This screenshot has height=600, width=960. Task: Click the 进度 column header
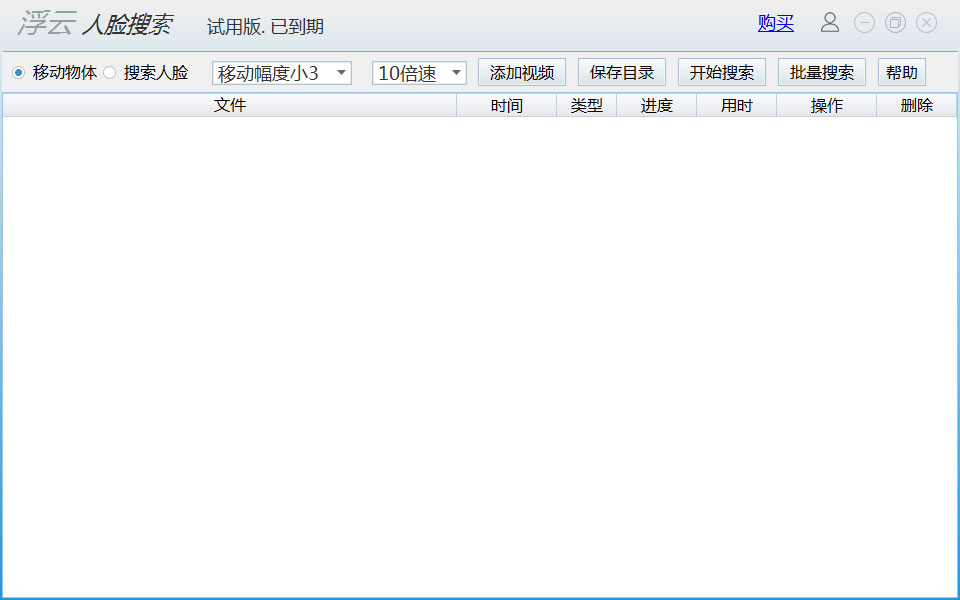pos(657,106)
